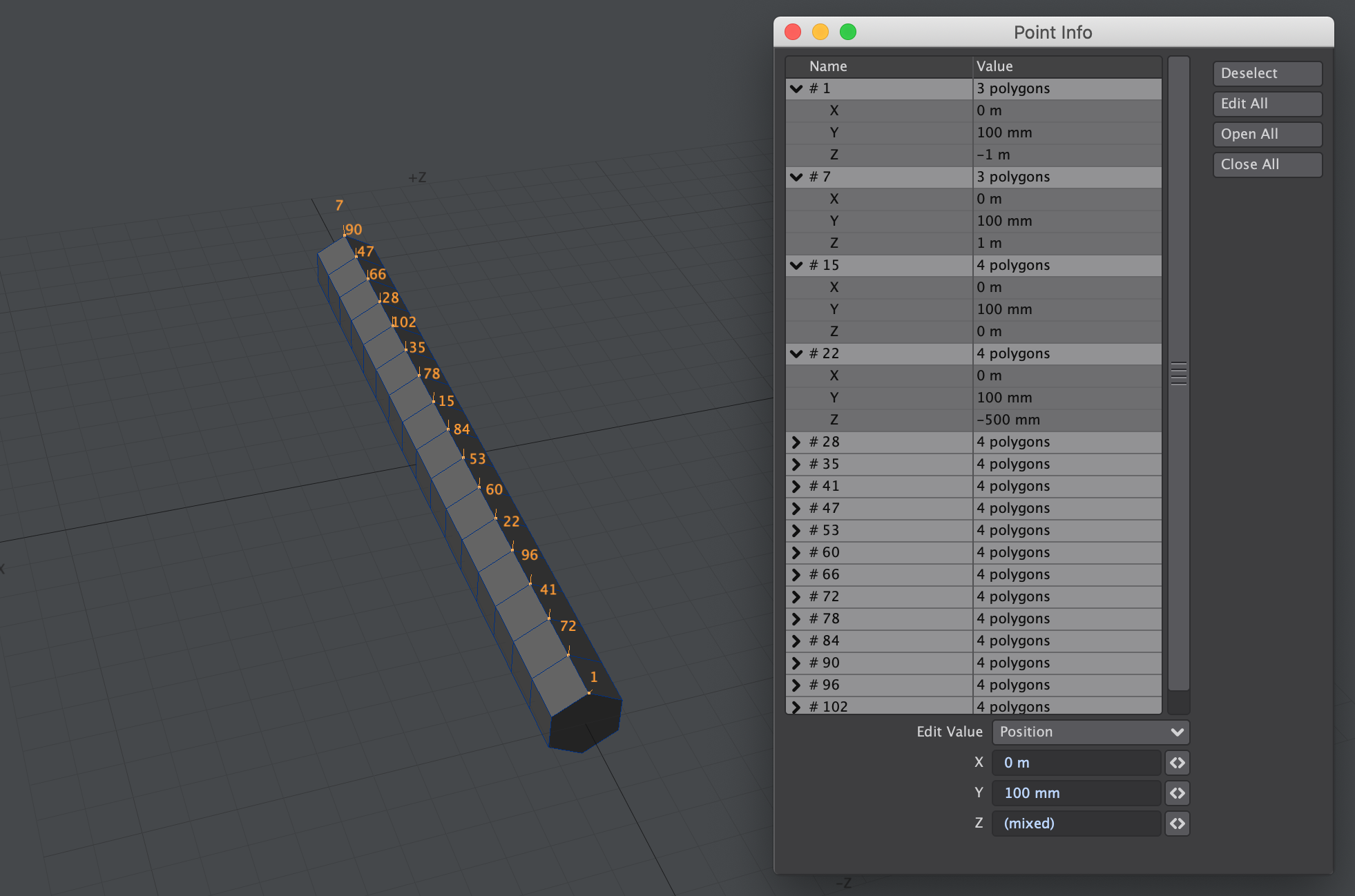The image size is (1355, 896).
Task: Click the Y position input field
Action: click(1076, 793)
